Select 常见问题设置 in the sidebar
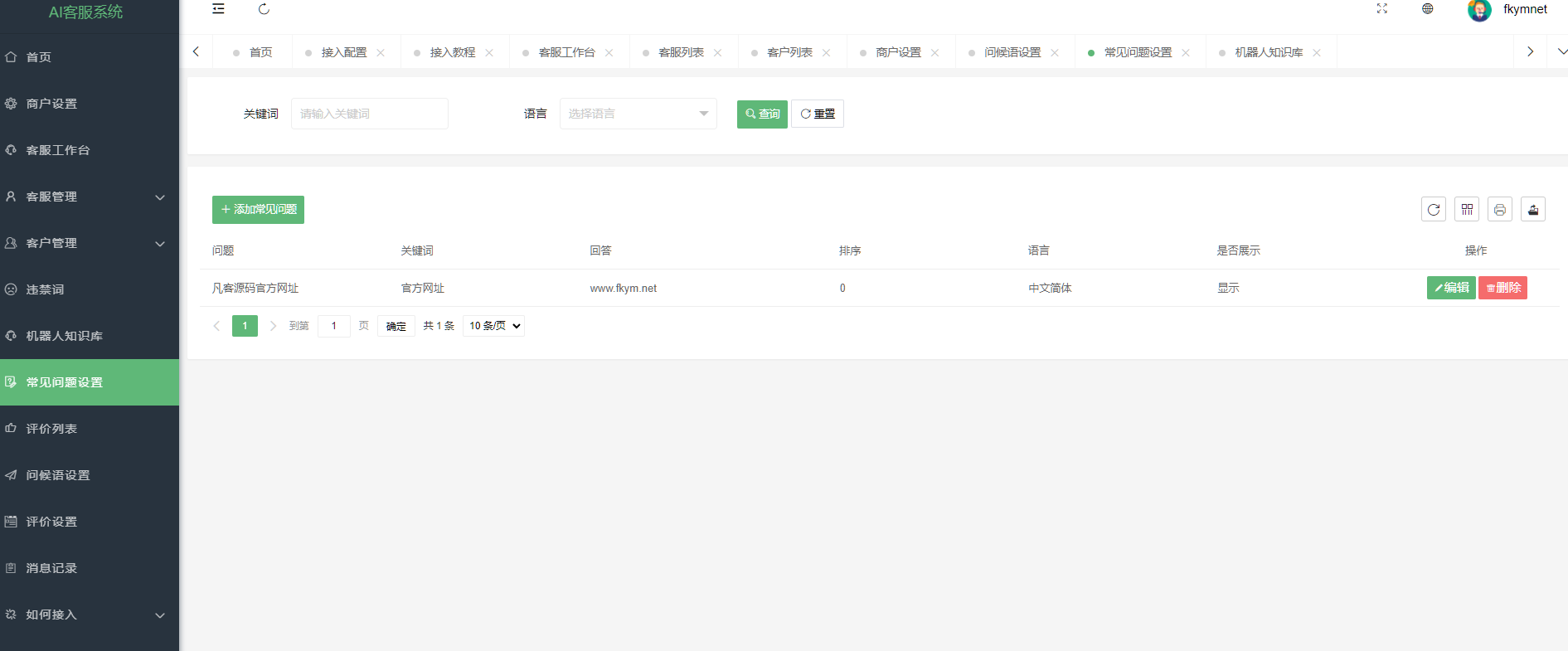Image resolution: width=1568 pixels, height=651 pixels. coord(90,382)
